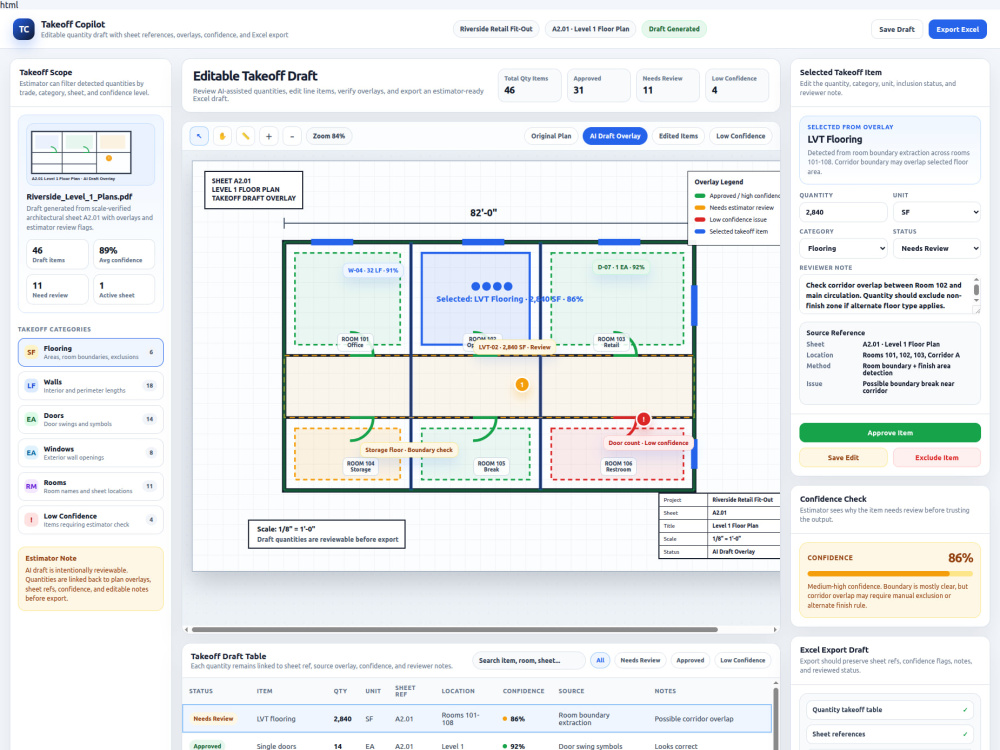Click Room 101 Office label on plan

point(355,342)
